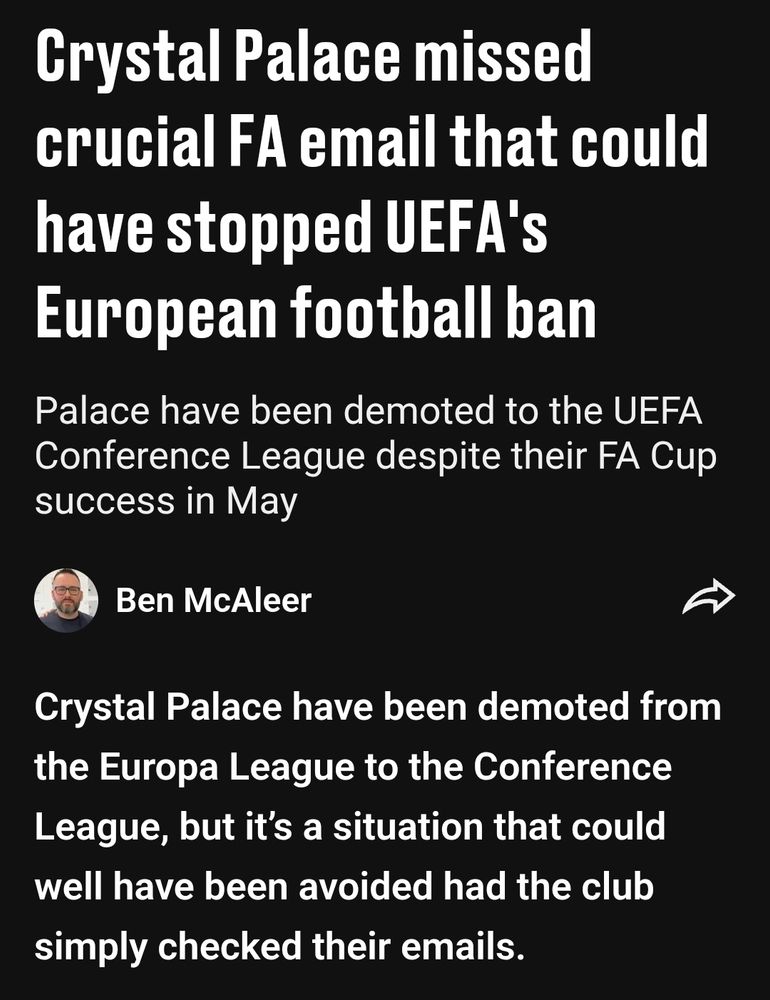Click 'well have been avoided' paragraph line
This screenshot has width=770, height=1000.
[x=344, y=887]
